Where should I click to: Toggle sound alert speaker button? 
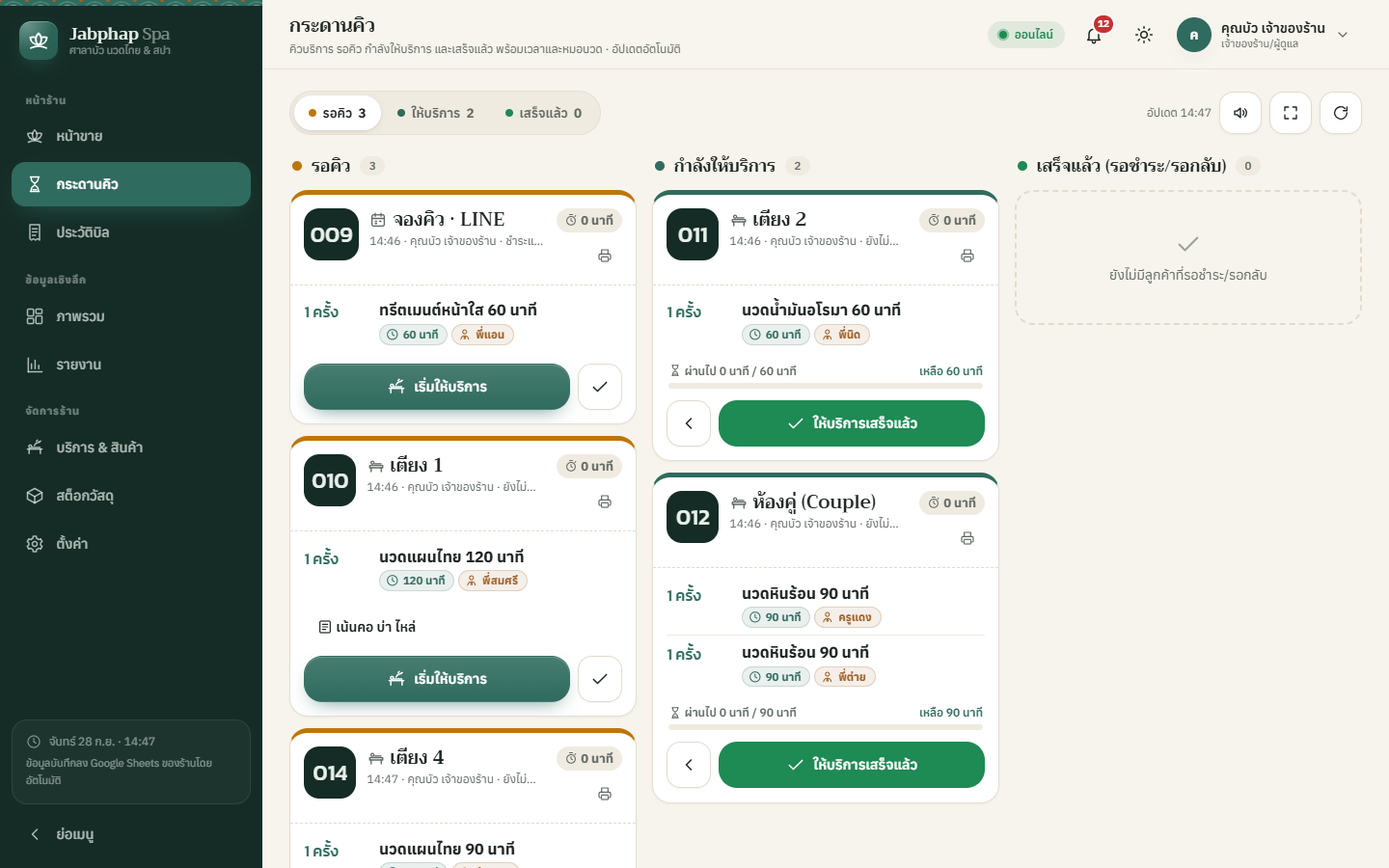tap(1240, 113)
